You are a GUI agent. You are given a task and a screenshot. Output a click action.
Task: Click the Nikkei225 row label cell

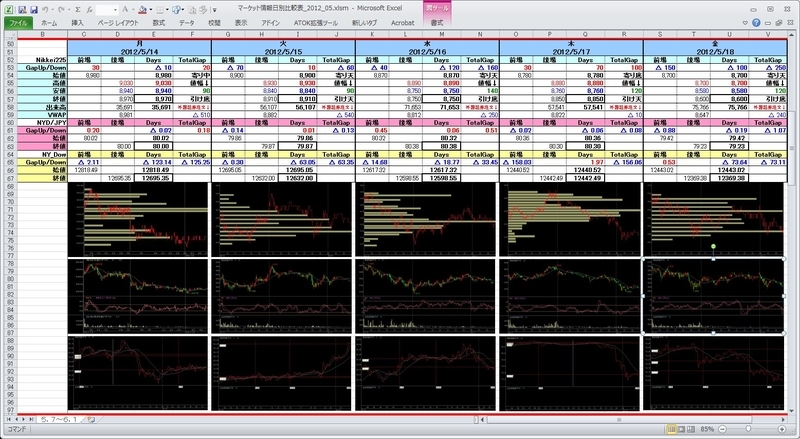(42, 60)
